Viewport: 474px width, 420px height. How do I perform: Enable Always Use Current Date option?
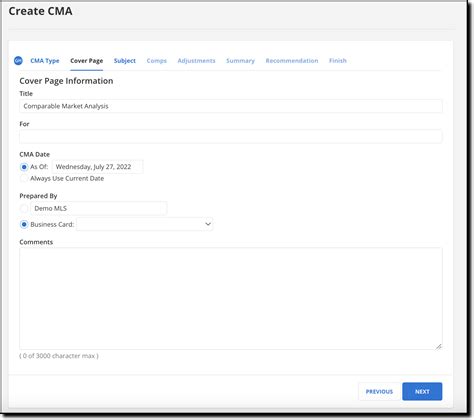24,179
